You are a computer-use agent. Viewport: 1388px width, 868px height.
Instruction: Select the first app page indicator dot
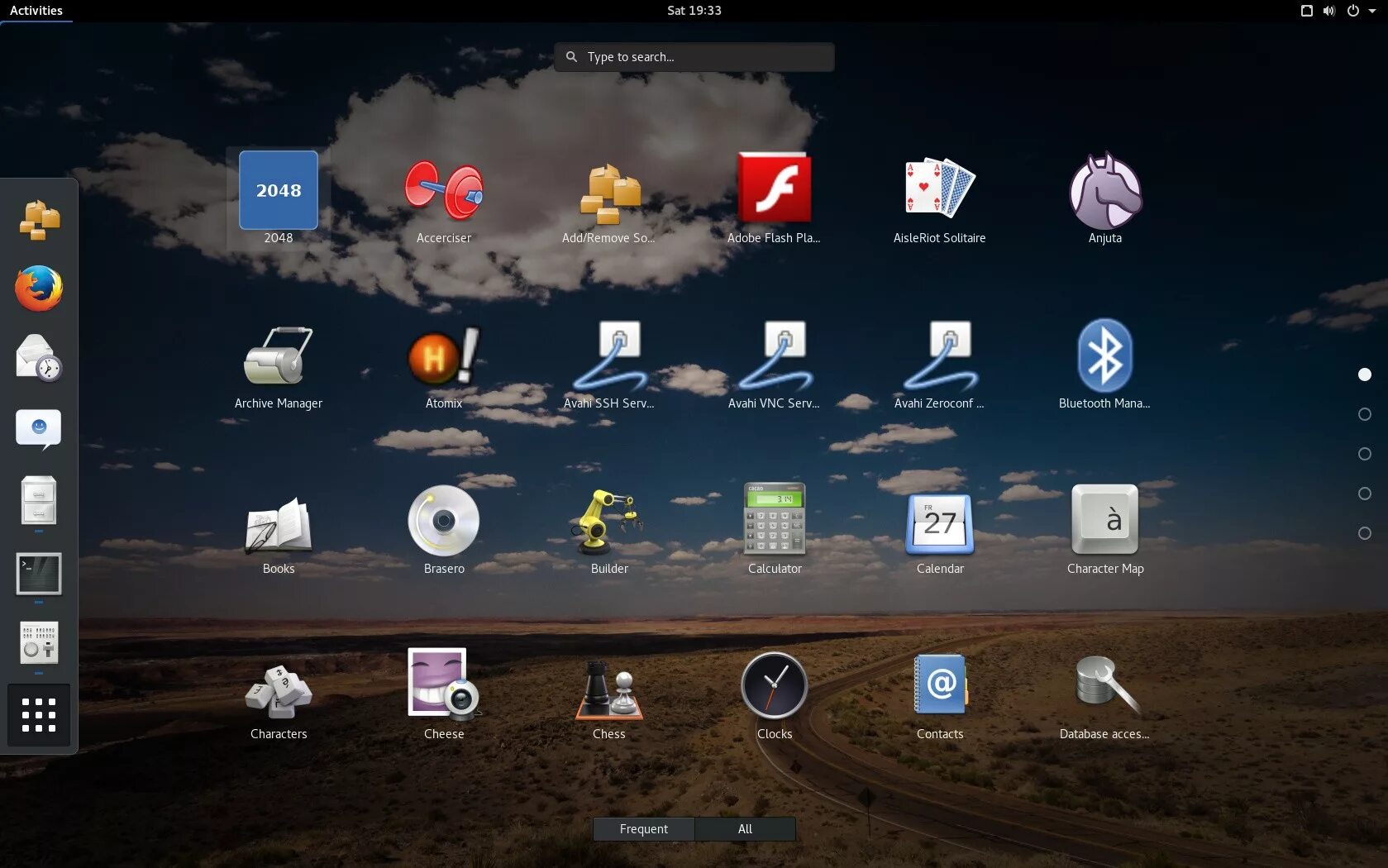tap(1365, 374)
